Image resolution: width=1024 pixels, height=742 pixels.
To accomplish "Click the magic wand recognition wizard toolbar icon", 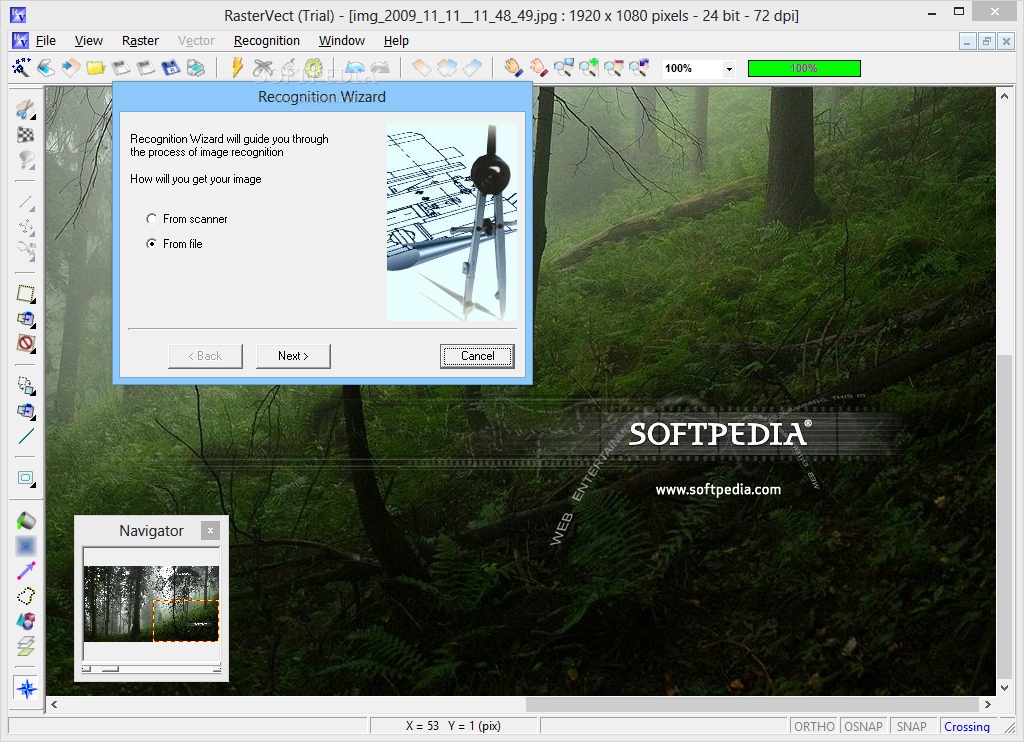I will tap(21, 67).
